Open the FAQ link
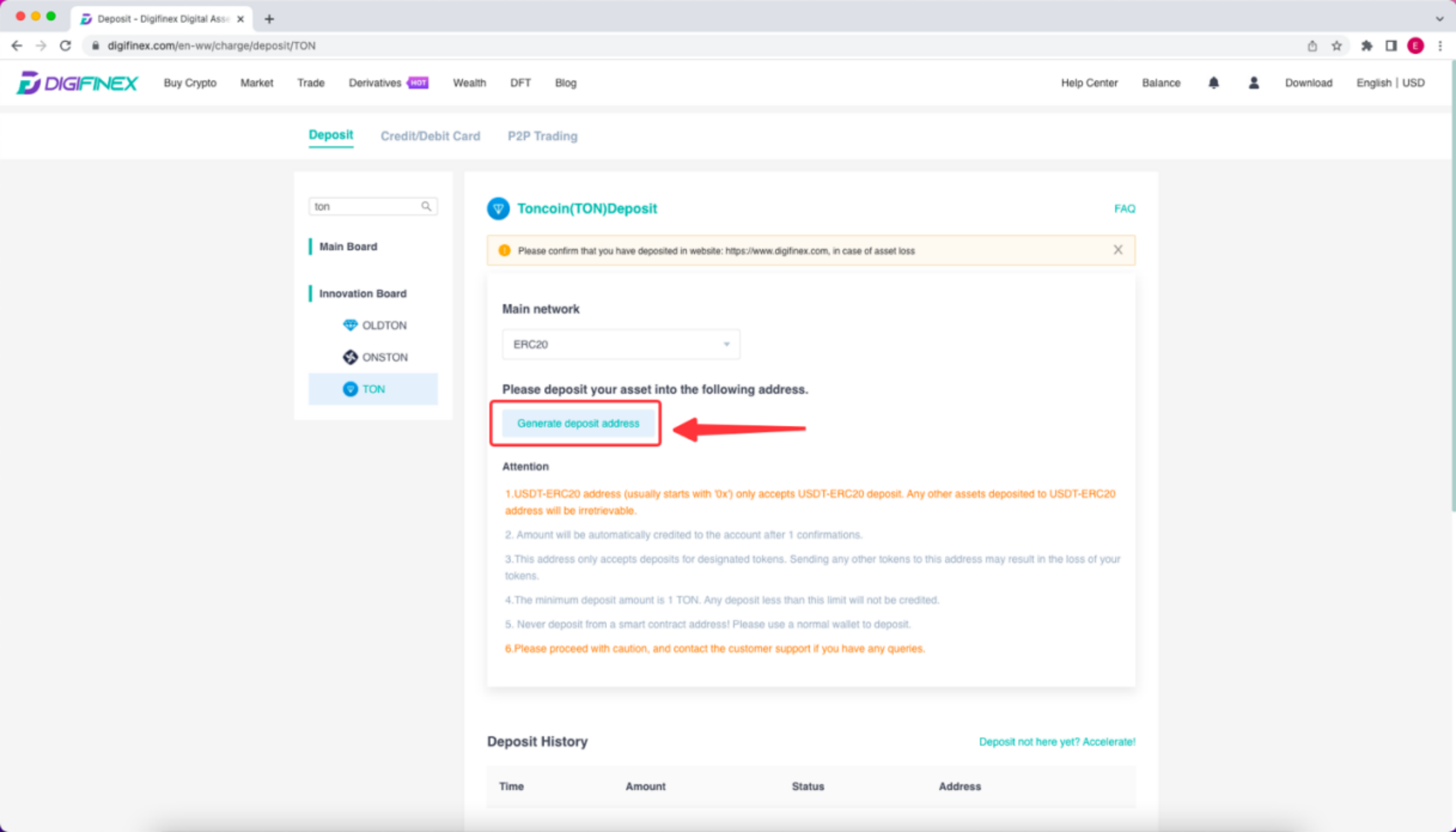This screenshot has width=1456, height=832. (x=1124, y=209)
